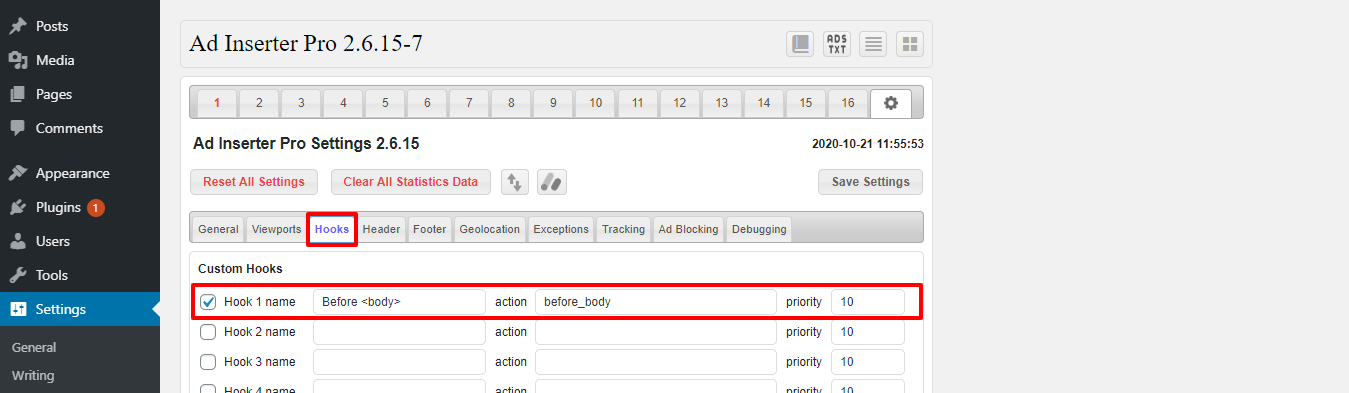Select the gear settings tab
The image size is (1349, 393).
tap(891, 103)
